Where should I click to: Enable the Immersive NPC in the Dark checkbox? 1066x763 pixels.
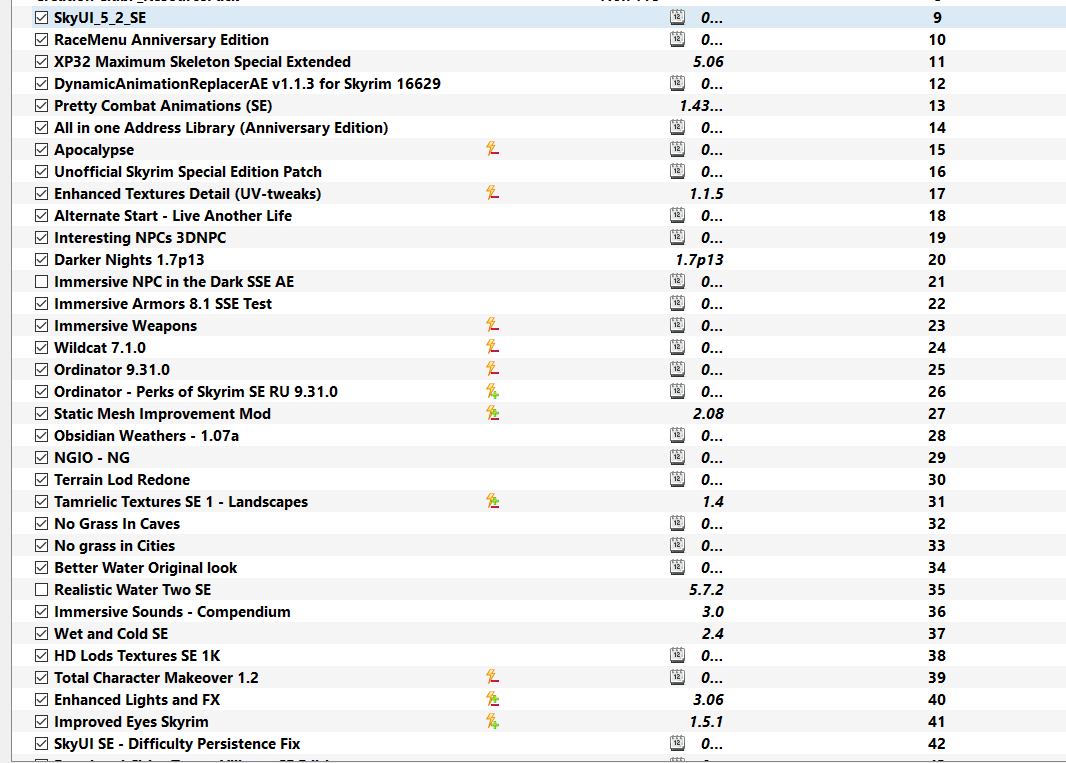41,282
